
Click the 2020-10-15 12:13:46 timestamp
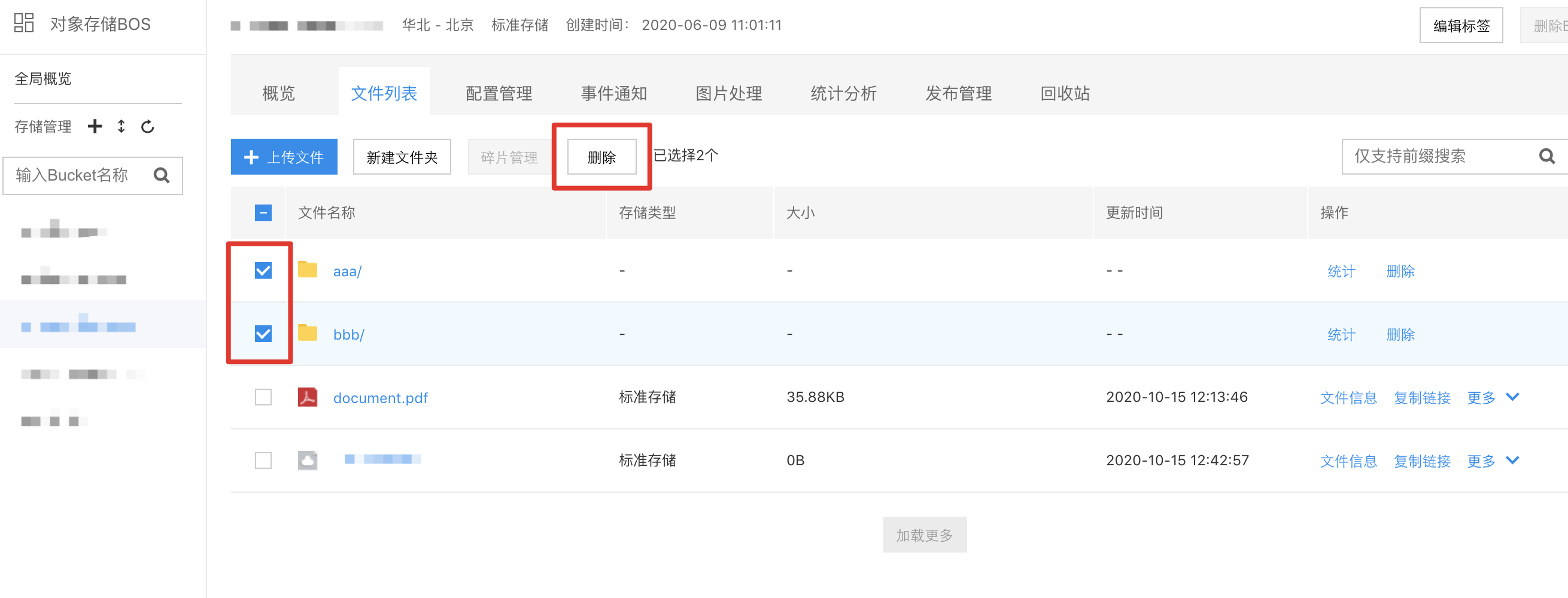(1177, 396)
